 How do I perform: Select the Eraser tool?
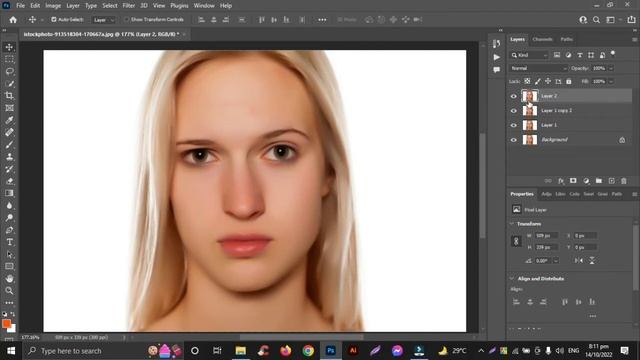[x=9, y=181]
